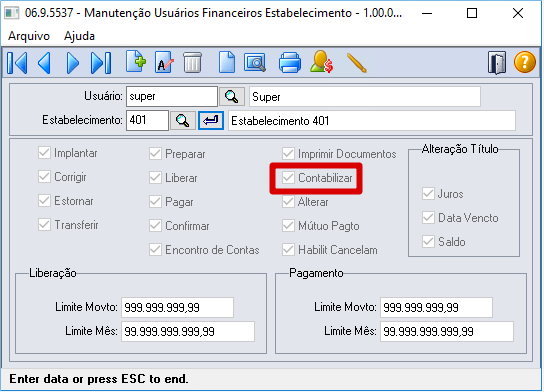The width and height of the screenshot is (544, 392).
Task: Toggle the Preparar checkbox
Action: pyautogui.click(x=155, y=154)
